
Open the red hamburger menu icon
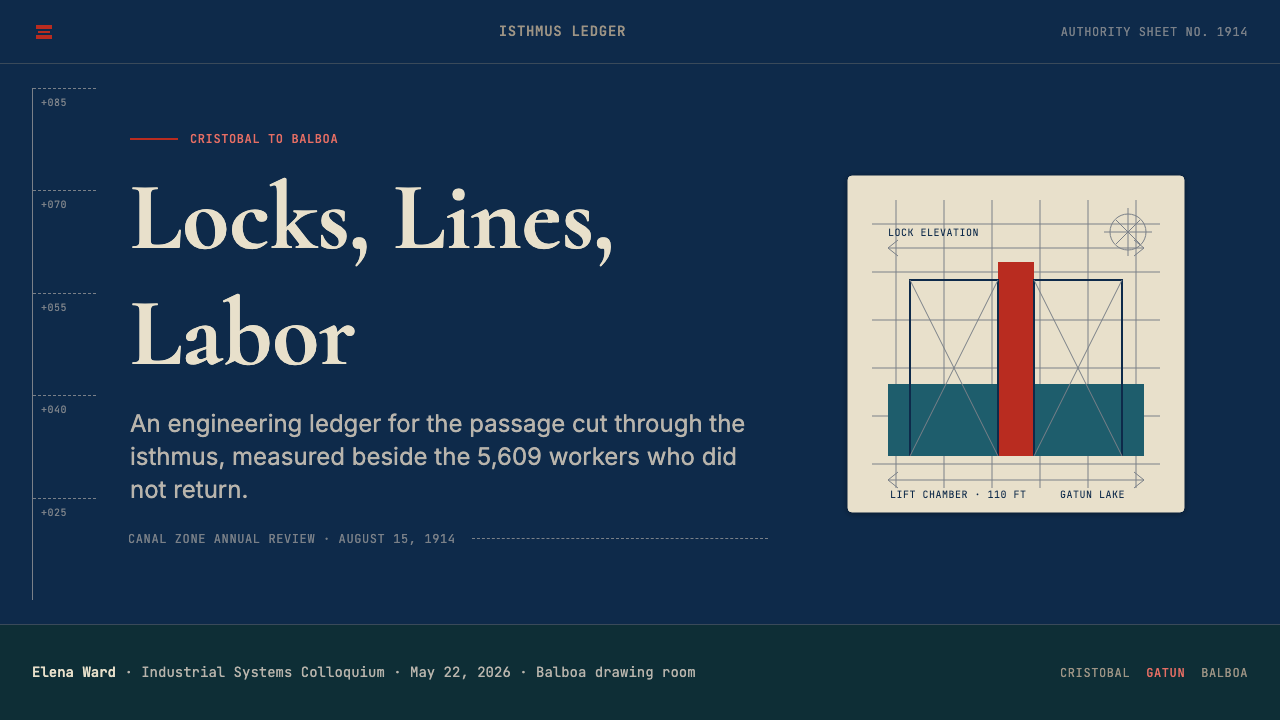tap(44, 32)
